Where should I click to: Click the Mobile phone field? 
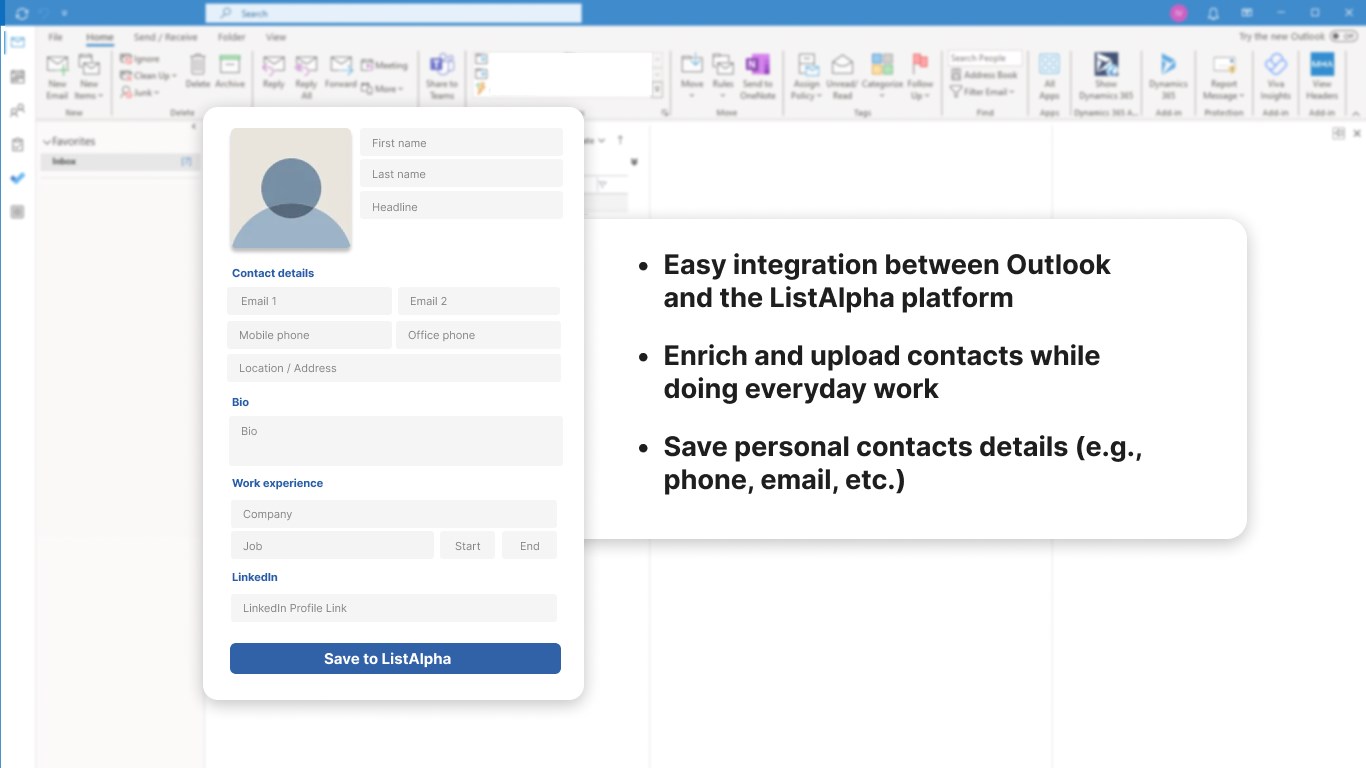309,335
